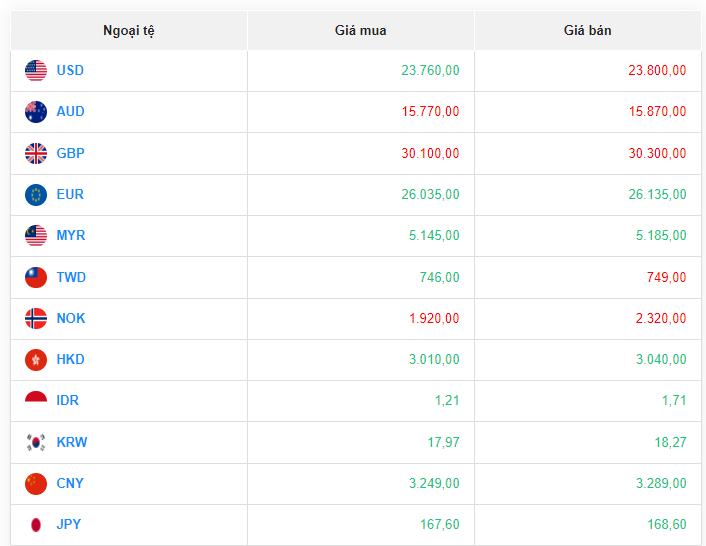Screen dimensions: 706x546
Task: Click the Giá mua column header
Action: point(360,30)
